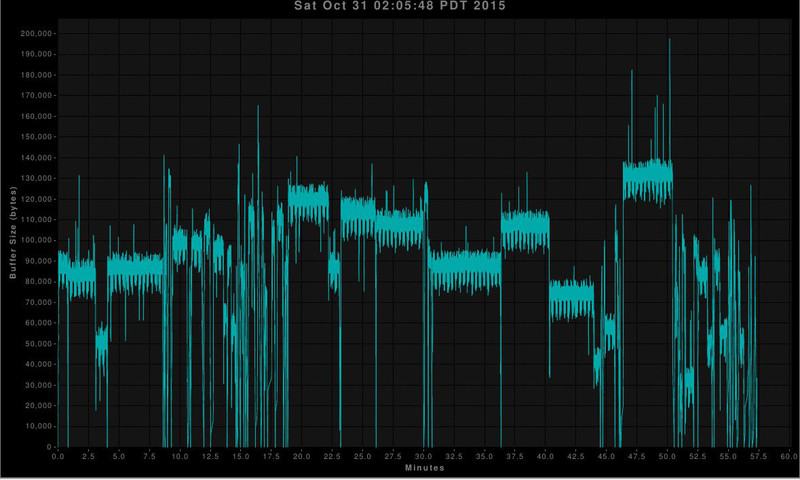The height and width of the screenshot is (480, 800).
Task: Click the 17.5 x-axis tick label
Action: tap(271, 456)
